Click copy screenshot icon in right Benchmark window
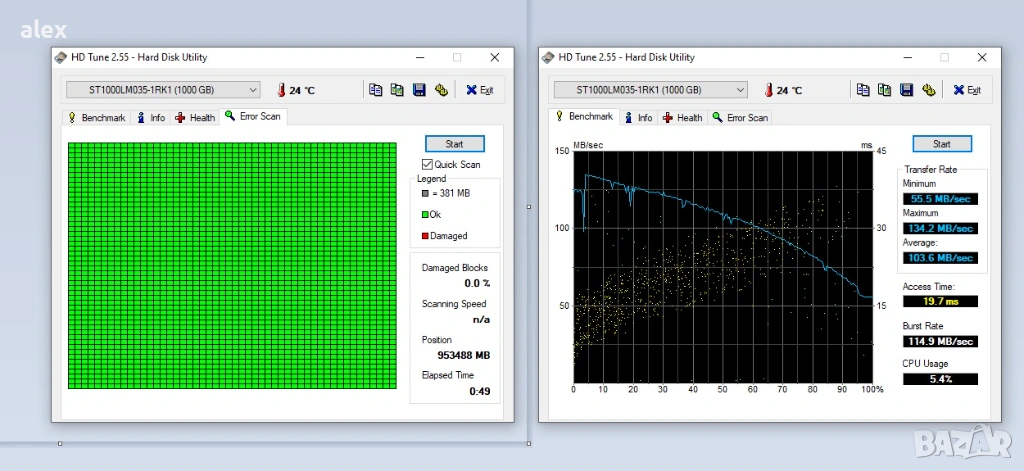This screenshot has height=471, width=1024. (884, 90)
